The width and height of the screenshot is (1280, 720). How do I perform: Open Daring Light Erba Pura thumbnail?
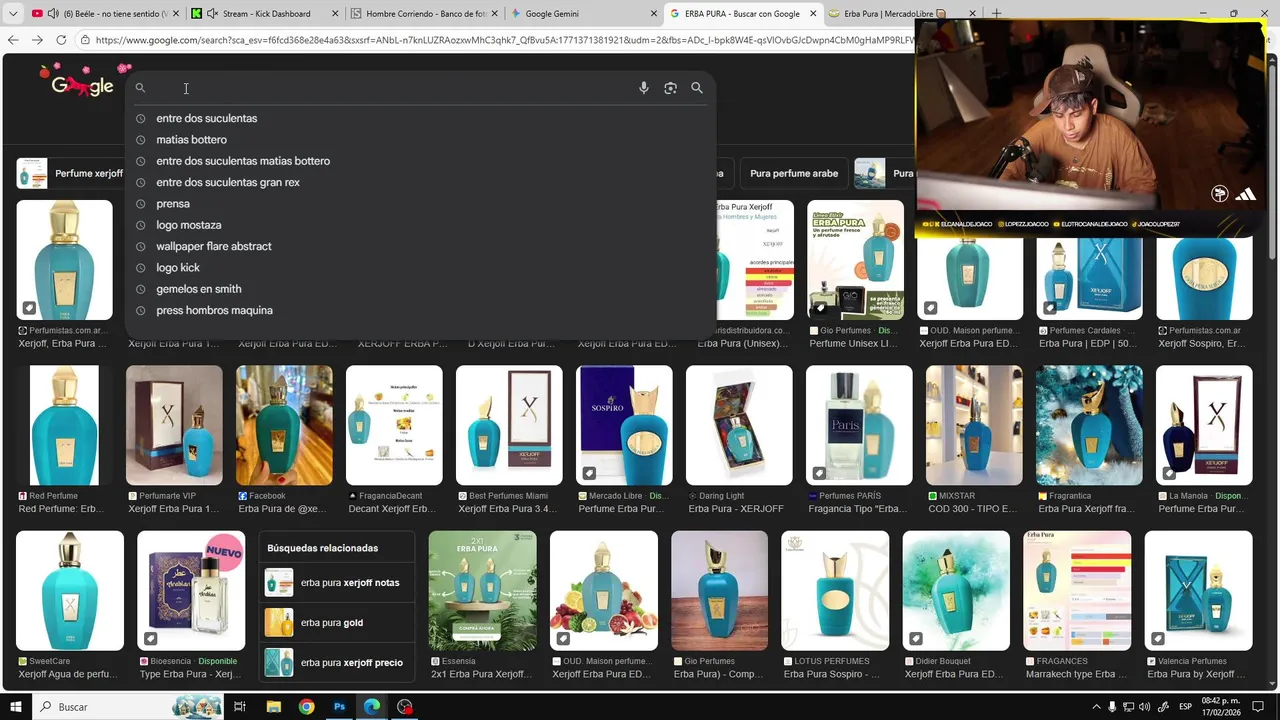739,425
